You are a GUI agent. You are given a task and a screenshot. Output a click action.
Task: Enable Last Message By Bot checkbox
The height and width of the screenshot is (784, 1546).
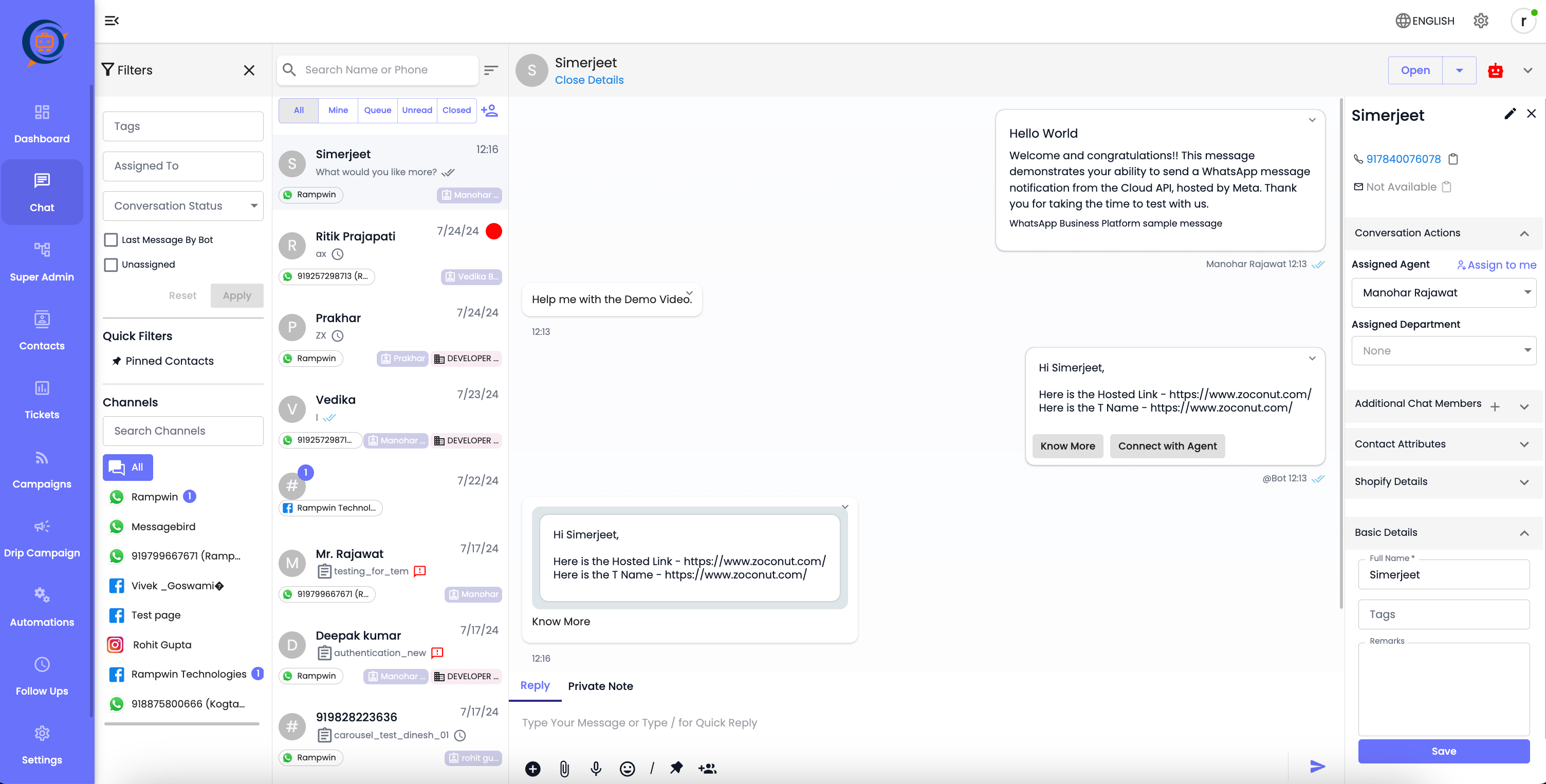tap(111, 240)
